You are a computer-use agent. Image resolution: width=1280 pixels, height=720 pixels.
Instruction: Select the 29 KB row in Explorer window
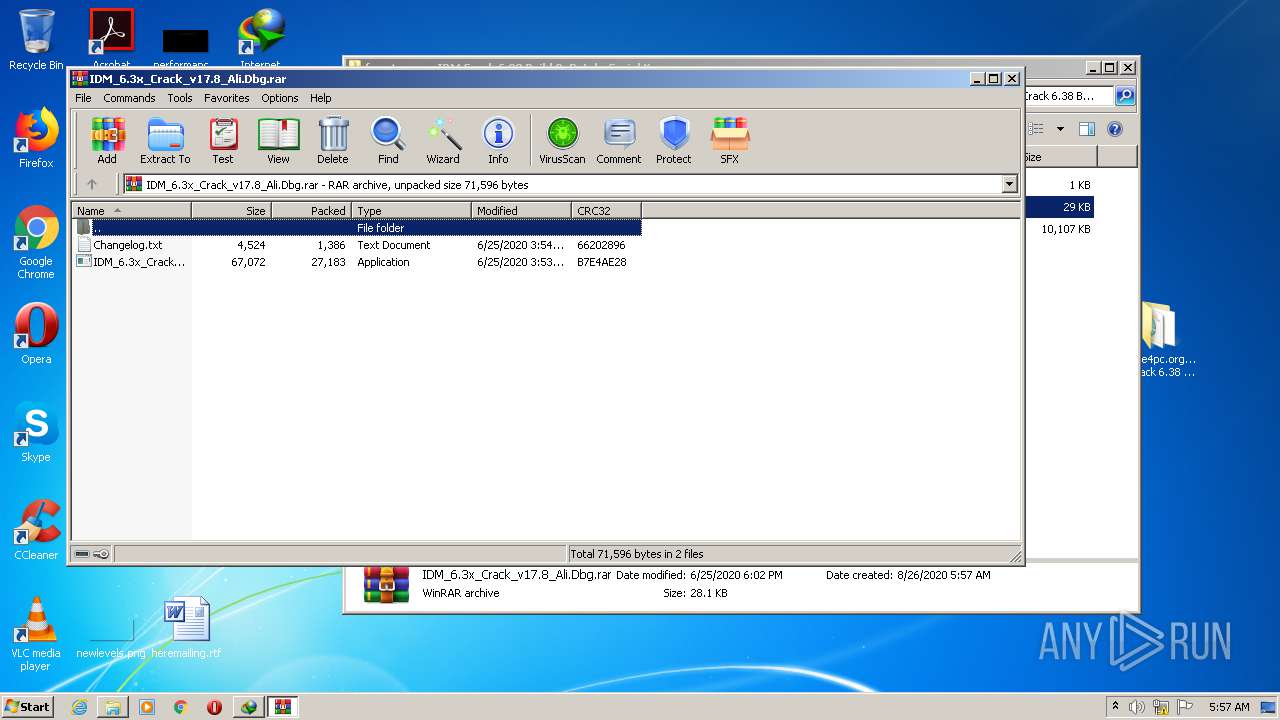click(x=1058, y=207)
